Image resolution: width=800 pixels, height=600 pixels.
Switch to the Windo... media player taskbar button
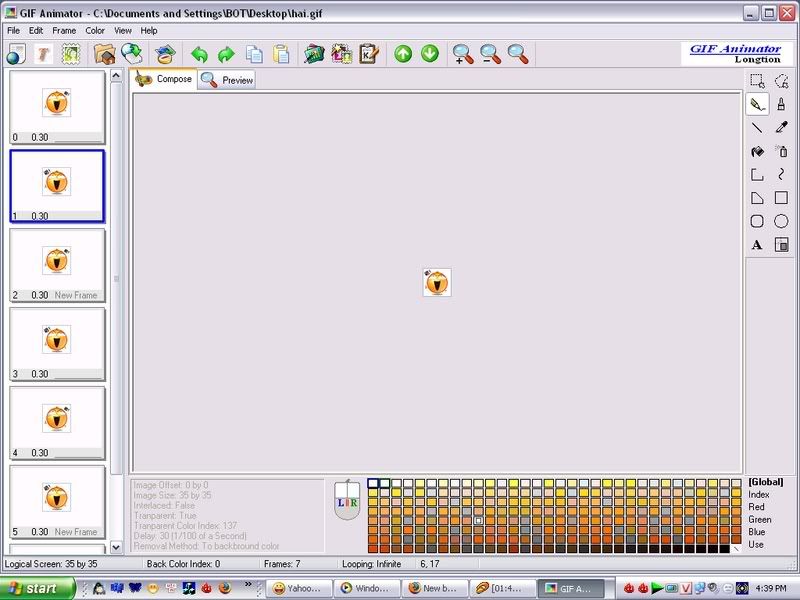pyautogui.click(x=367, y=588)
